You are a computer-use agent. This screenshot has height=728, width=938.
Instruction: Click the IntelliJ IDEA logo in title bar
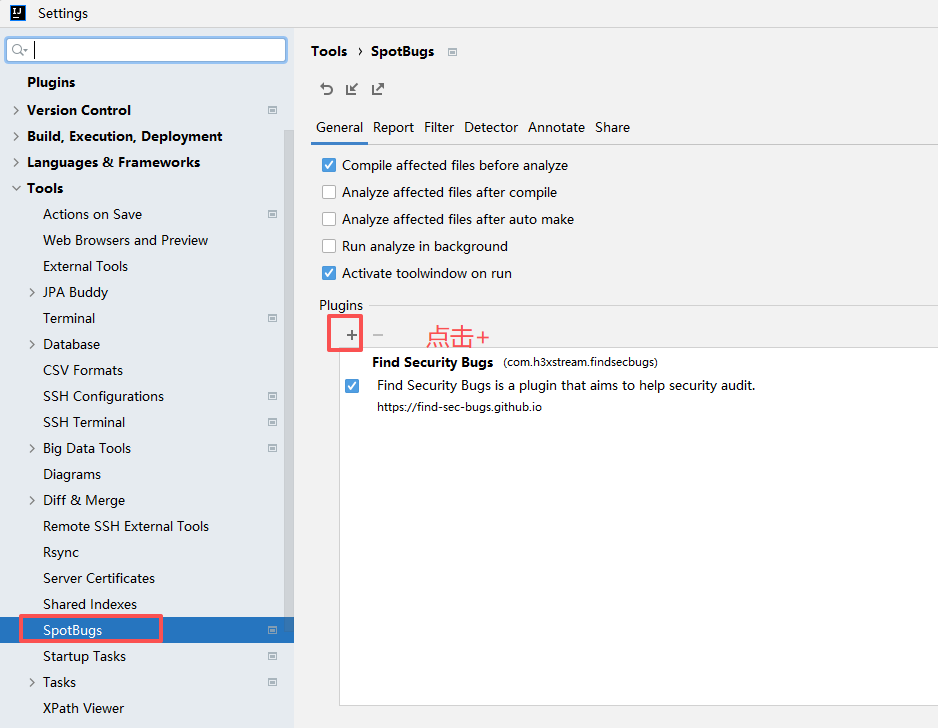coord(18,13)
